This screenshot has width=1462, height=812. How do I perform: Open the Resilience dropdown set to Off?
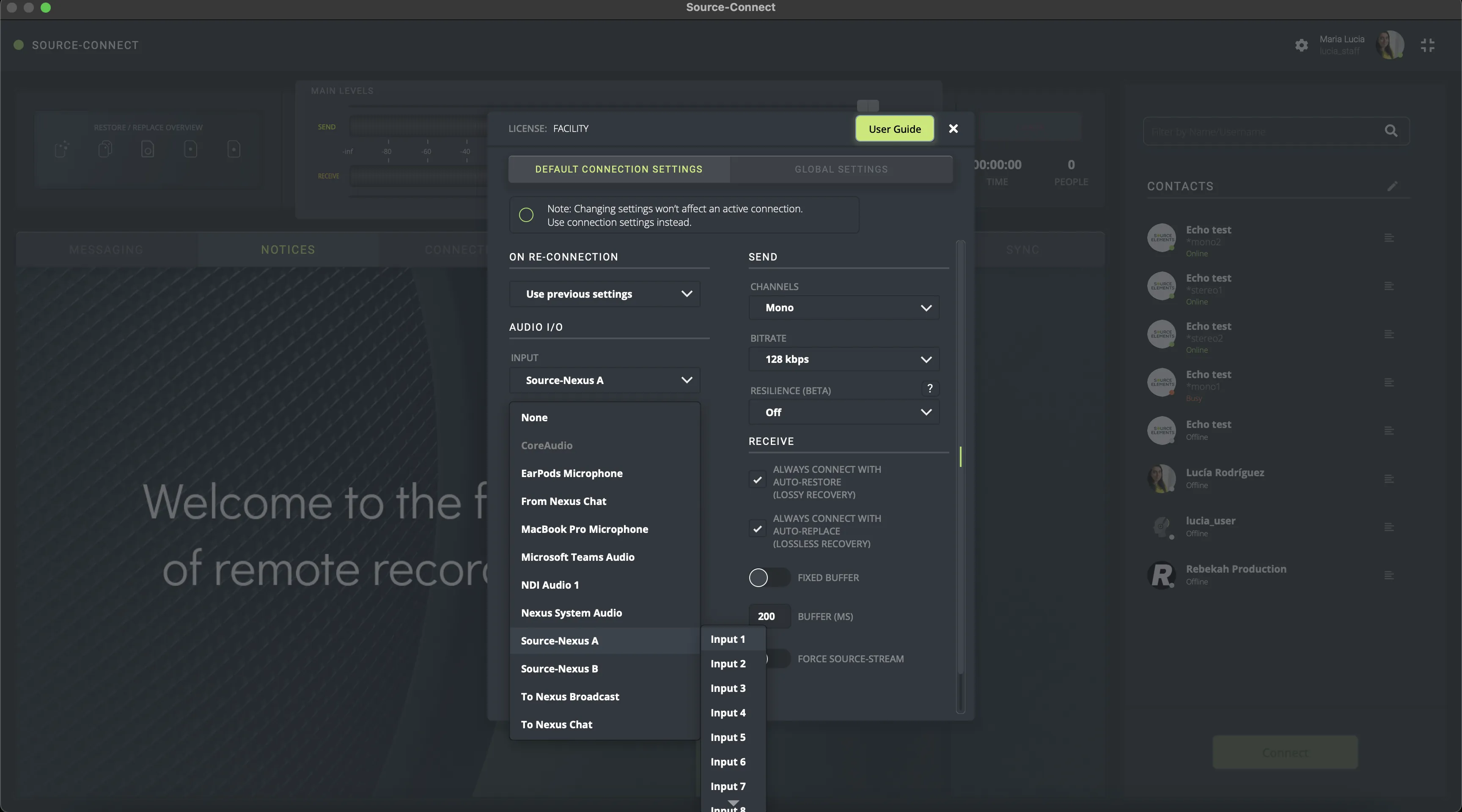844,412
